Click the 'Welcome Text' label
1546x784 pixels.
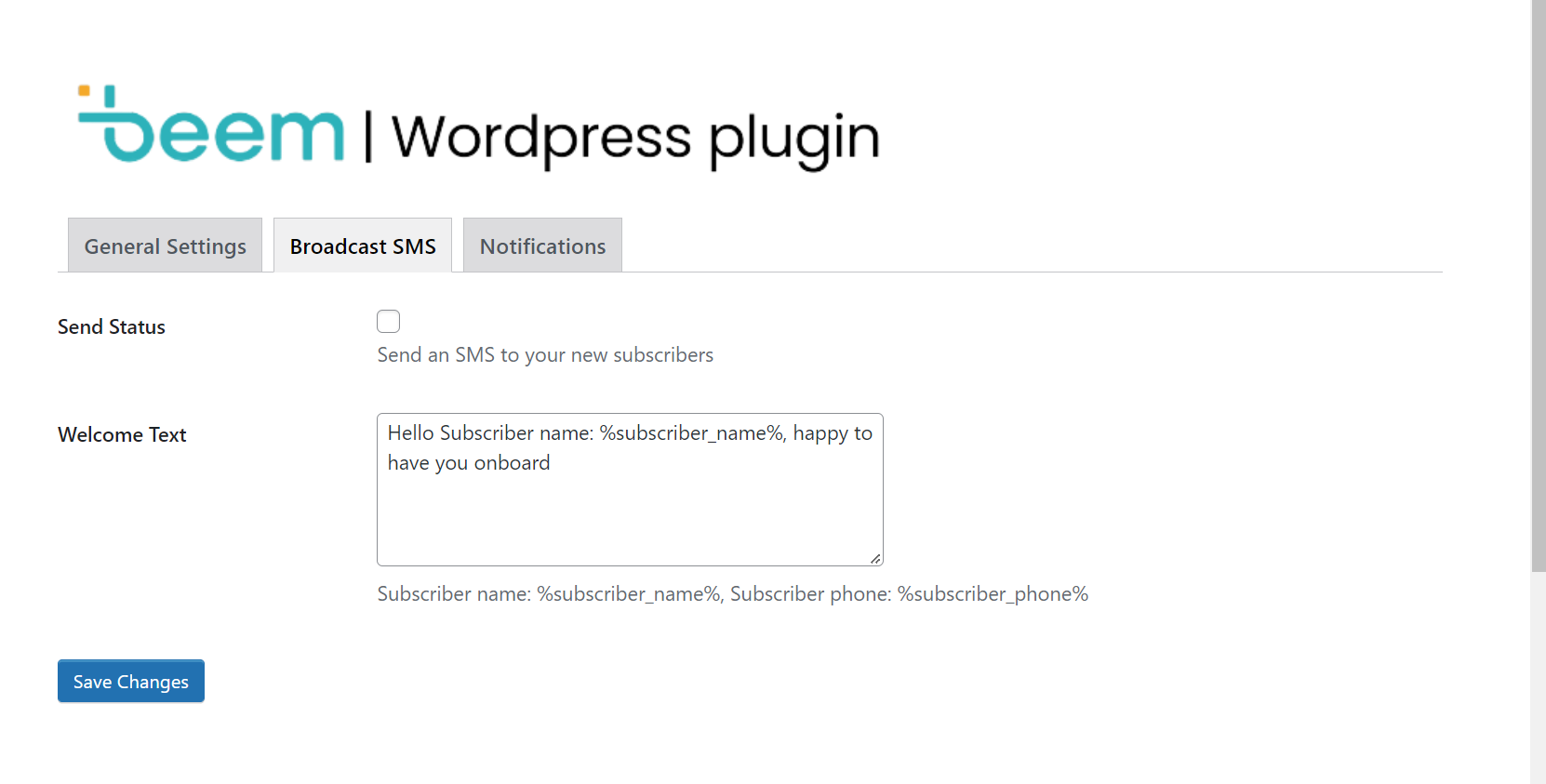pyautogui.click(x=122, y=434)
